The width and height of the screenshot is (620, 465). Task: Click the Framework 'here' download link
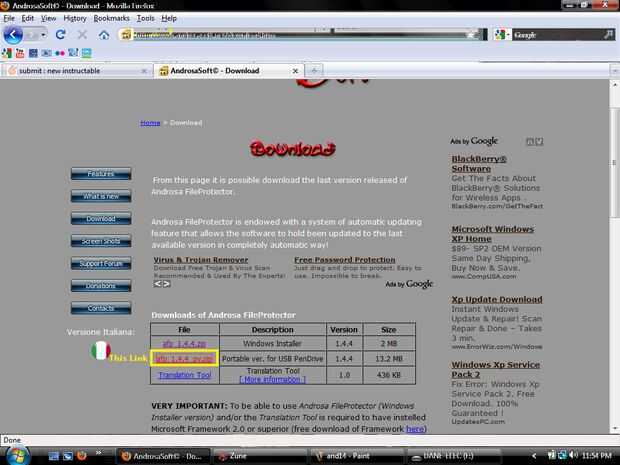click(x=415, y=429)
